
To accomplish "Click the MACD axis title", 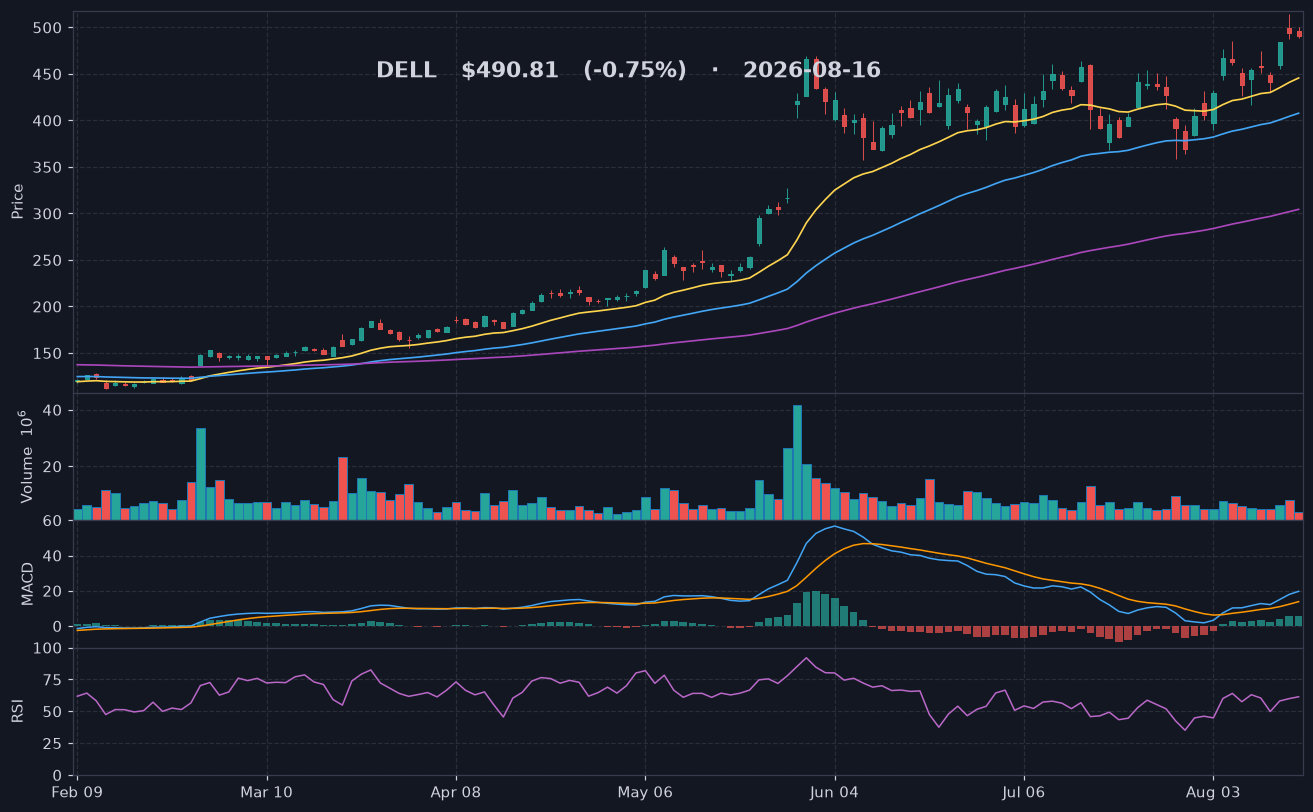I will 28,583.
